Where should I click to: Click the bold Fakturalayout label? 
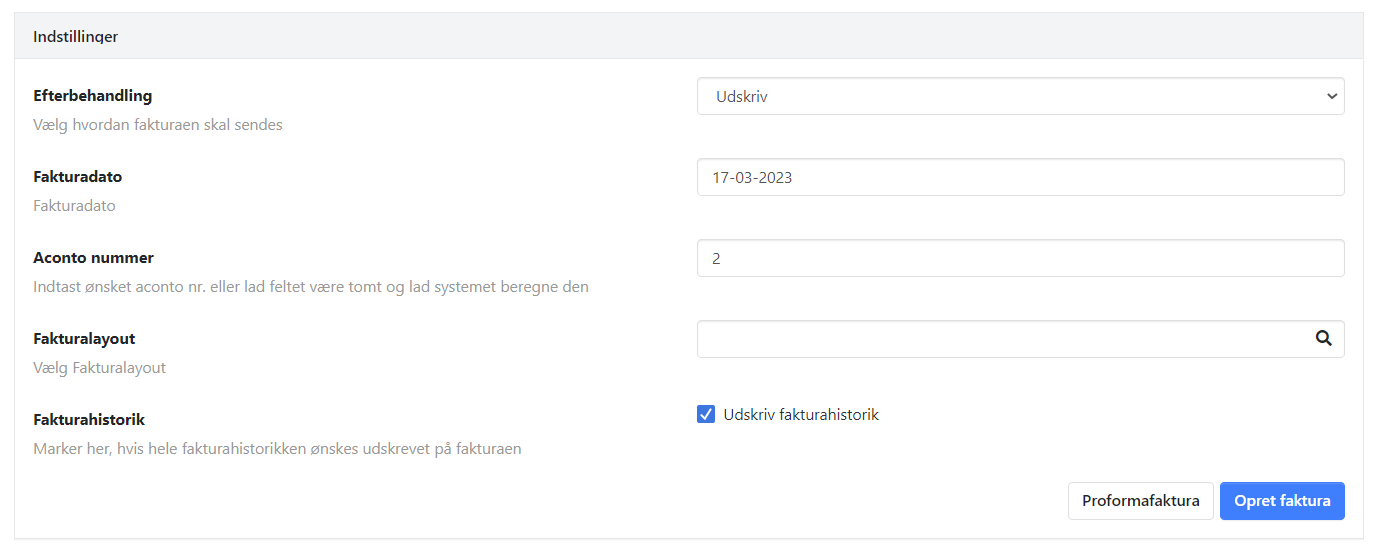click(84, 339)
